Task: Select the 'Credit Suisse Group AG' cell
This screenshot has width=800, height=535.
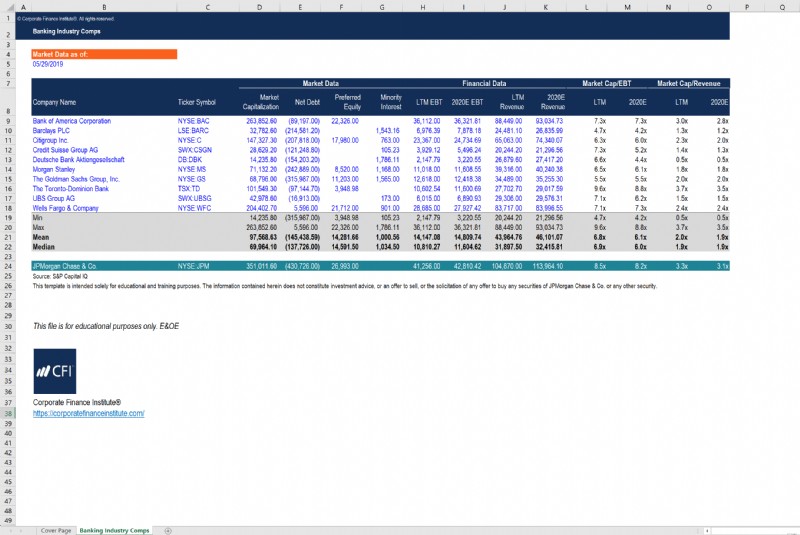Action: click(x=65, y=150)
